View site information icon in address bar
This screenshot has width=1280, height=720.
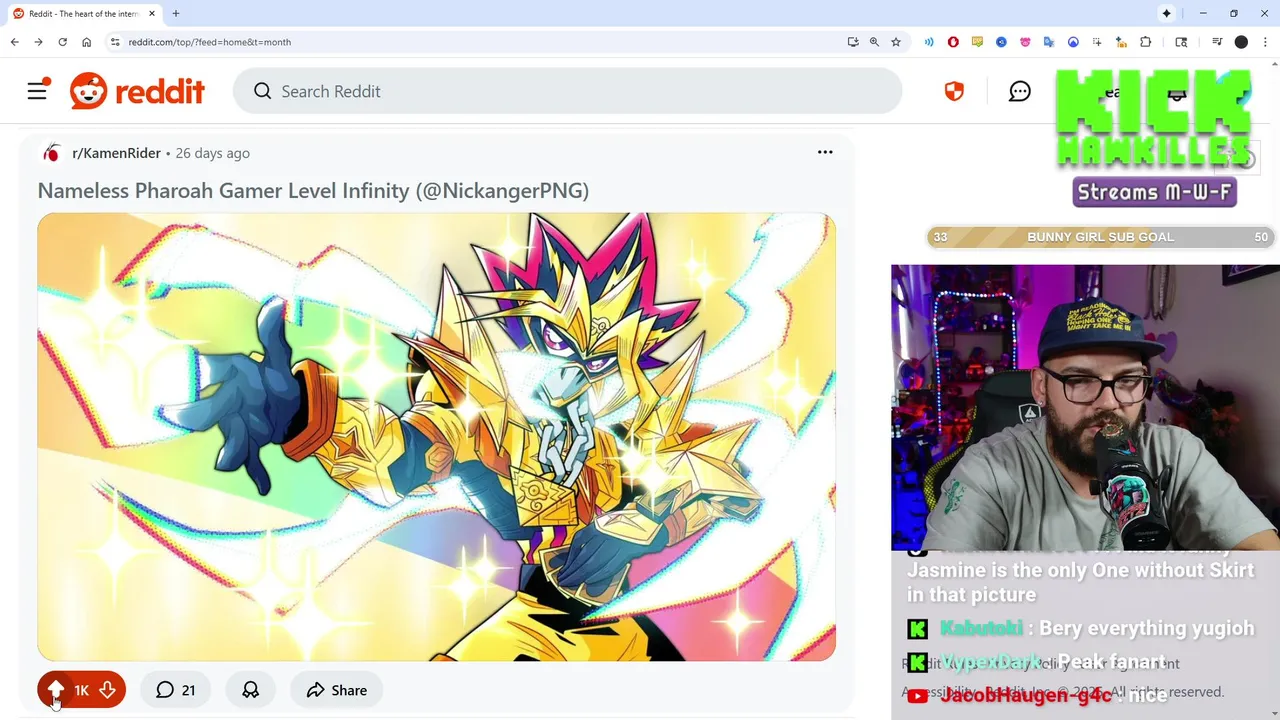[x=115, y=42]
